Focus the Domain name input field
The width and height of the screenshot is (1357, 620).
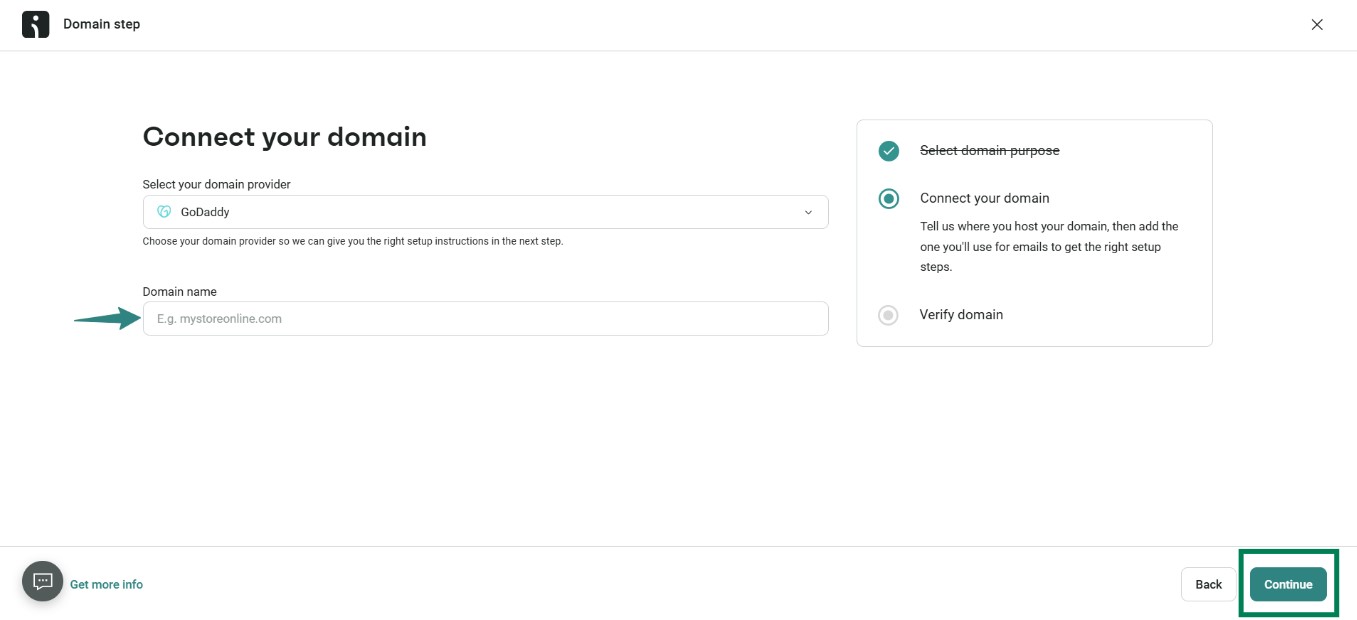pos(485,319)
